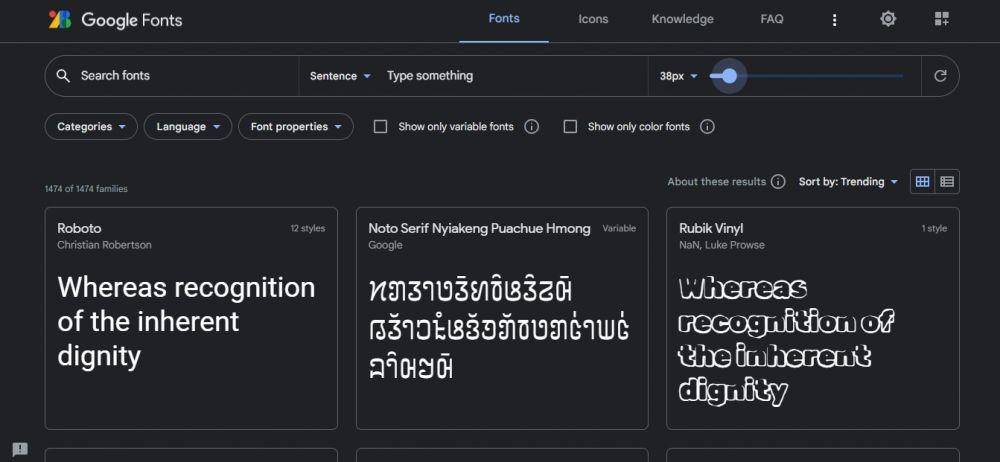The width and height of the screenshot is (1000, 462).
Task: Switch to grid view layout
Action: coord(922,182)
